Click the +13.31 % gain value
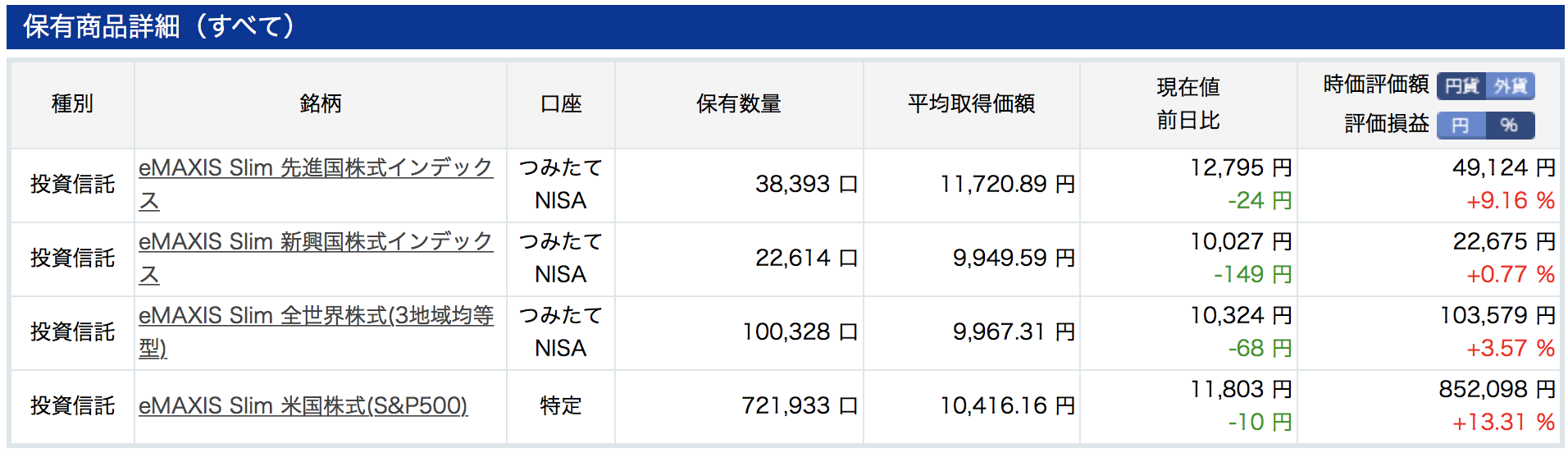1568x453 pixels. tap(1503, 422)
